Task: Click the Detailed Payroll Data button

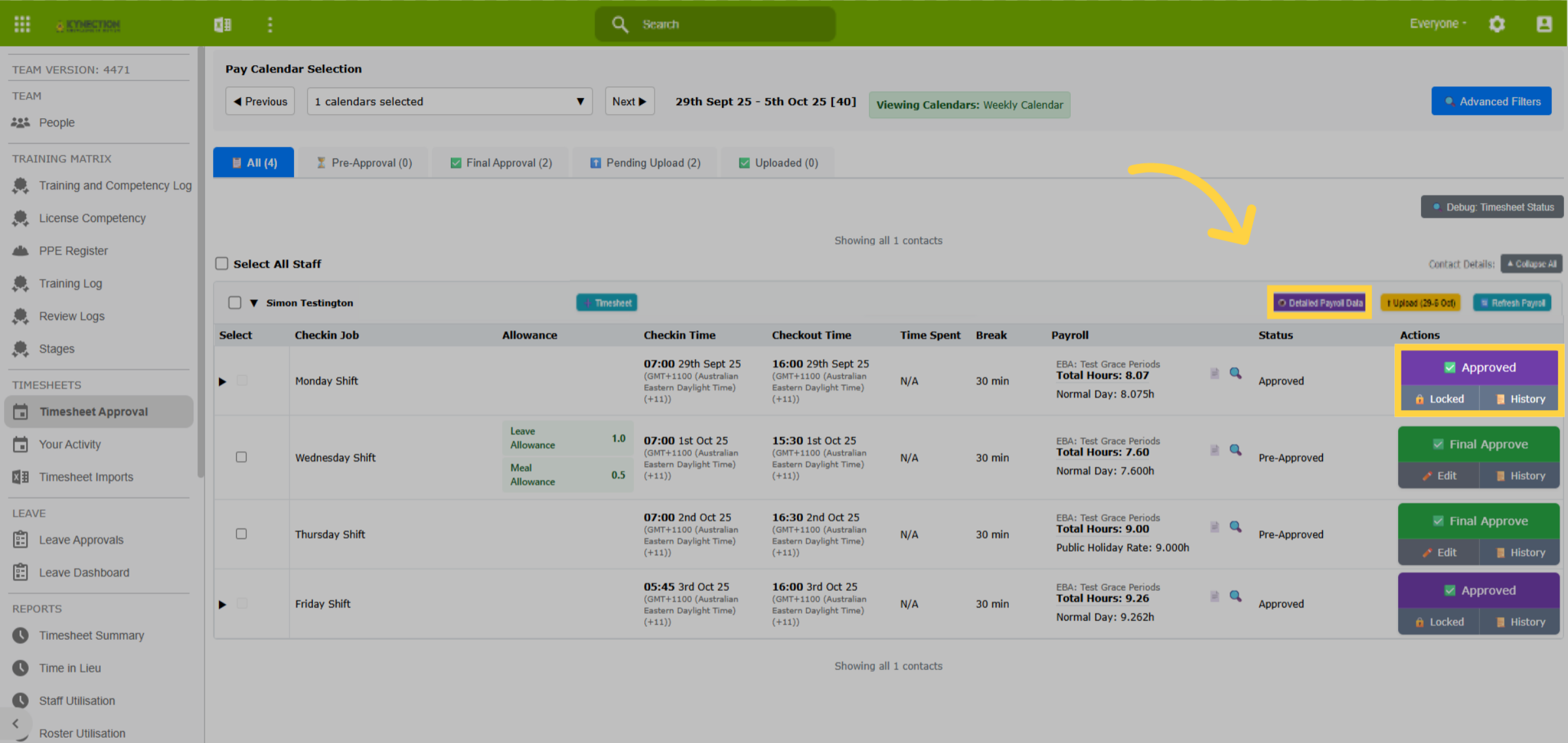Action: pos(1319,303)
